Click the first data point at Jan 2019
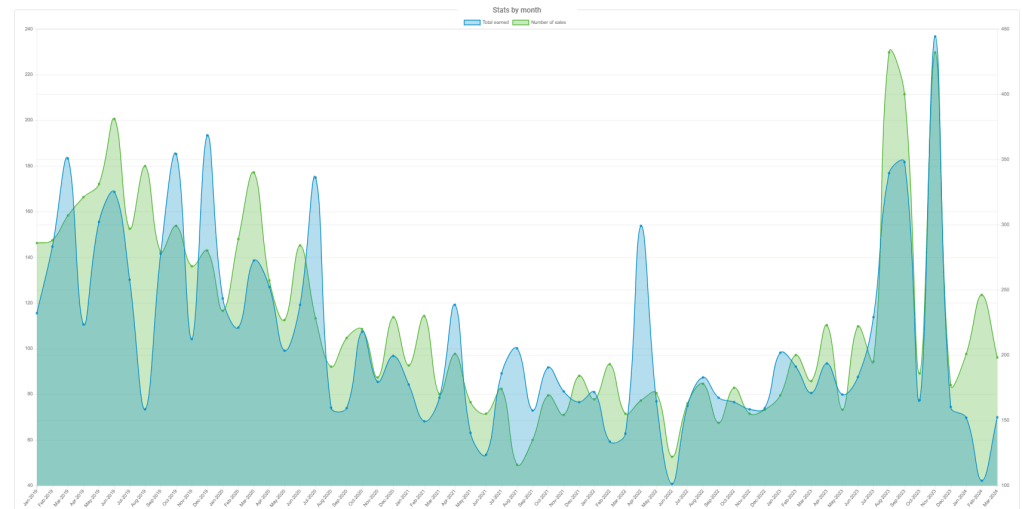Image resolution: width=1022 pixels, height=509 pixels. [37, 313]
